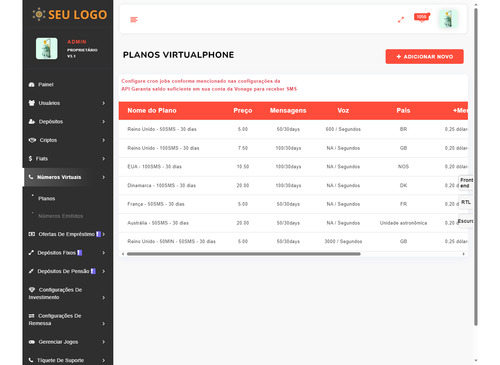The height and width of the screenshot is (365, 500).
Task: Click the Depósitos Fixos icon
Action: pyautogui.click(x=31, y=253)
